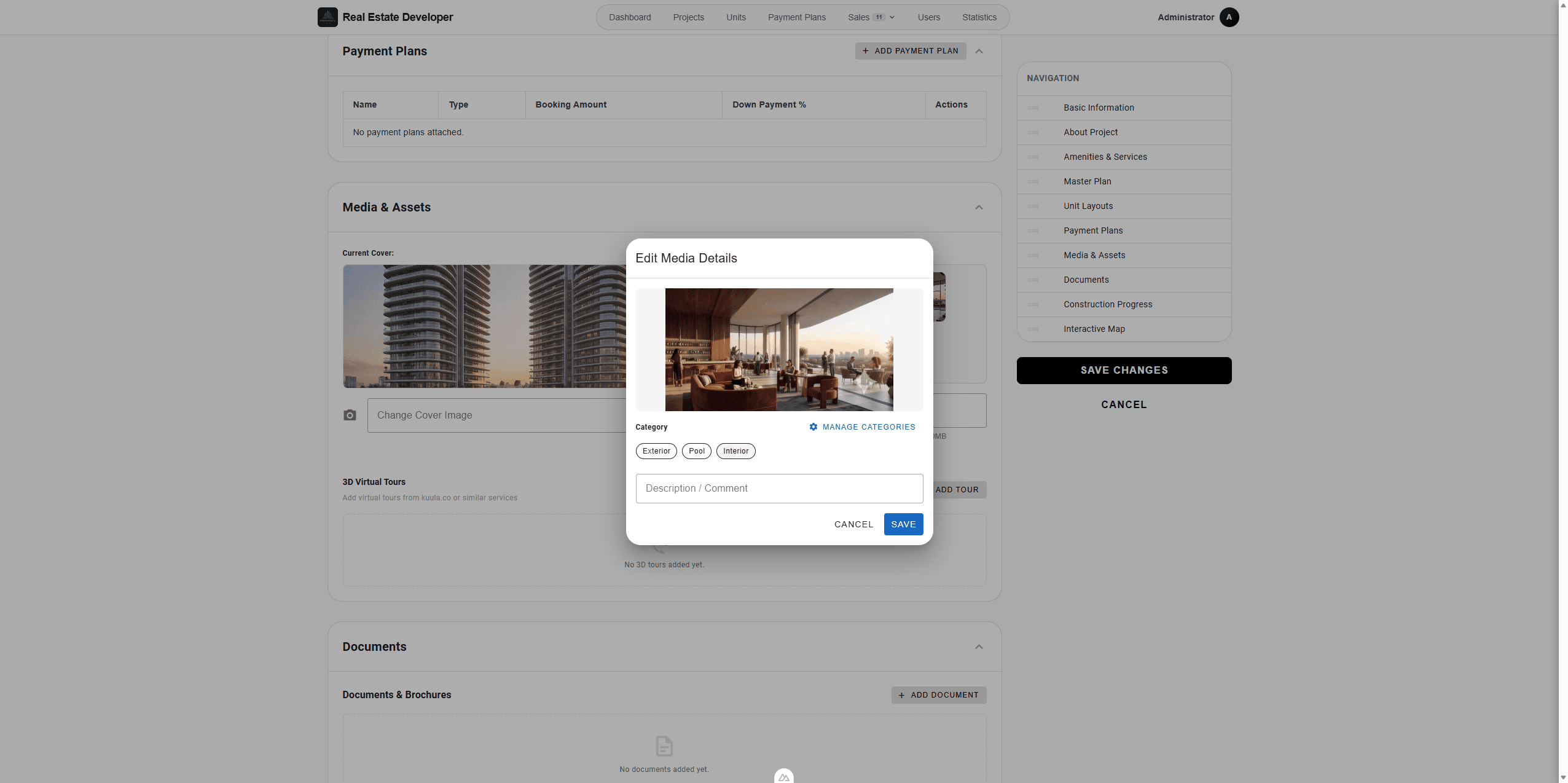Click the Down Payment % column header
1568x783 pixels.
pos(823,105)
